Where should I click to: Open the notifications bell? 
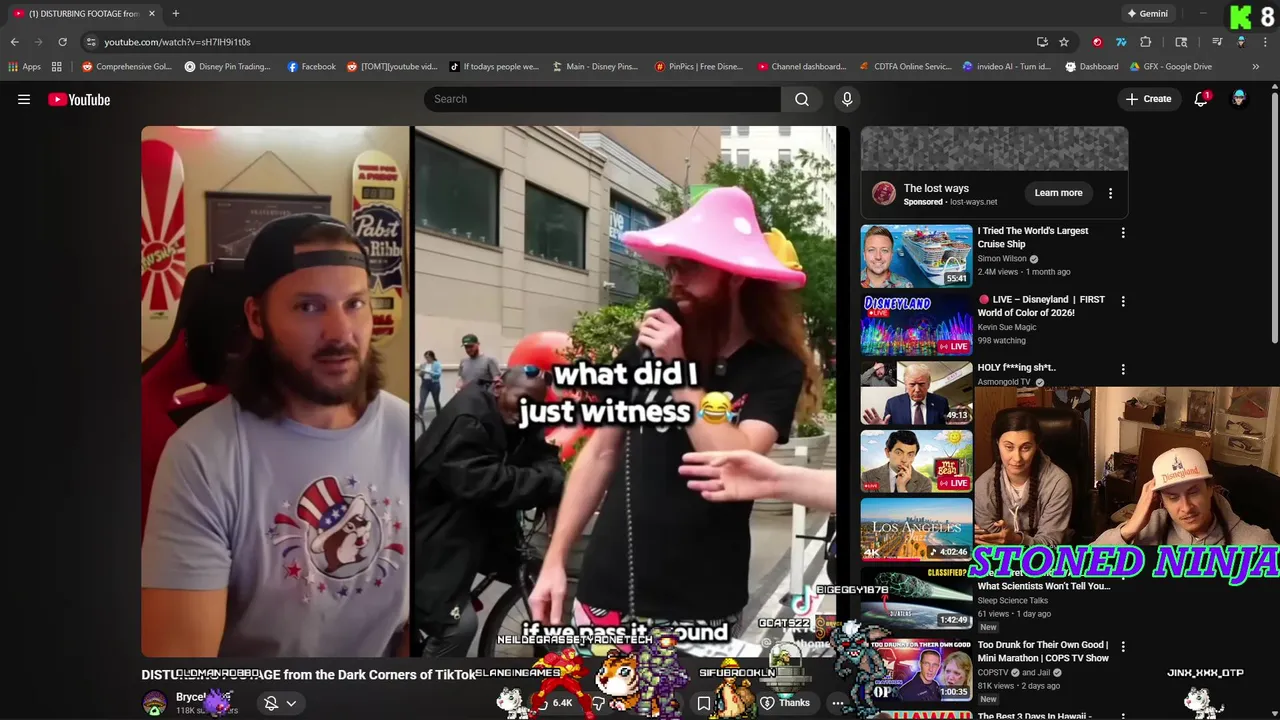1201,99
